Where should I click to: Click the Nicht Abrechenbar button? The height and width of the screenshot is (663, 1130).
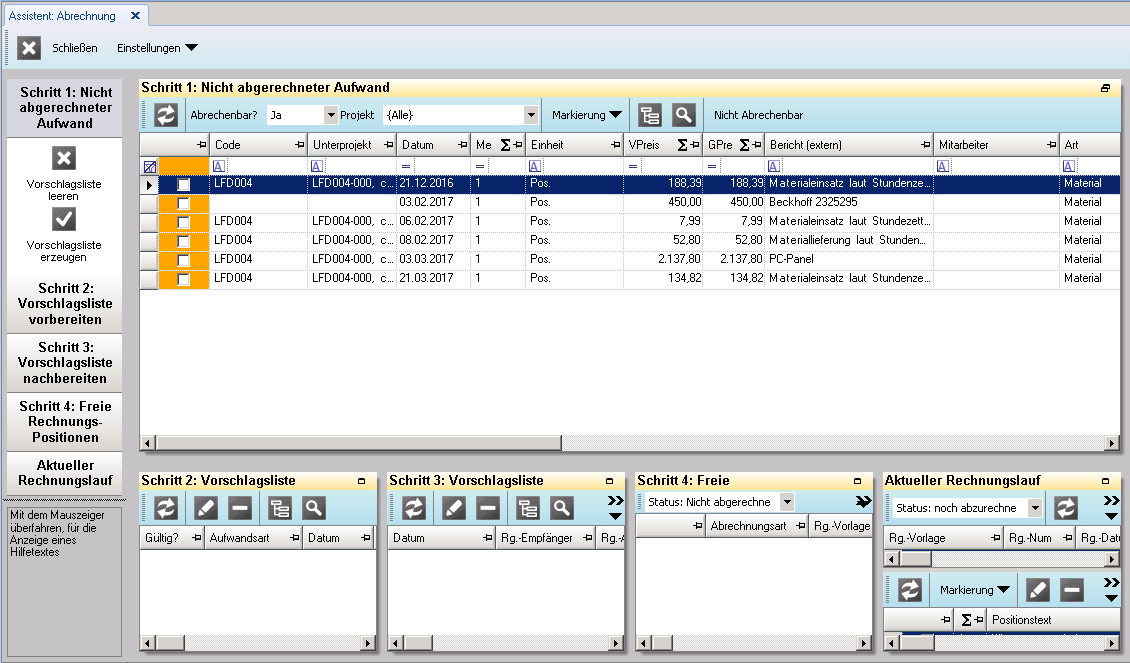pos(758,115)
